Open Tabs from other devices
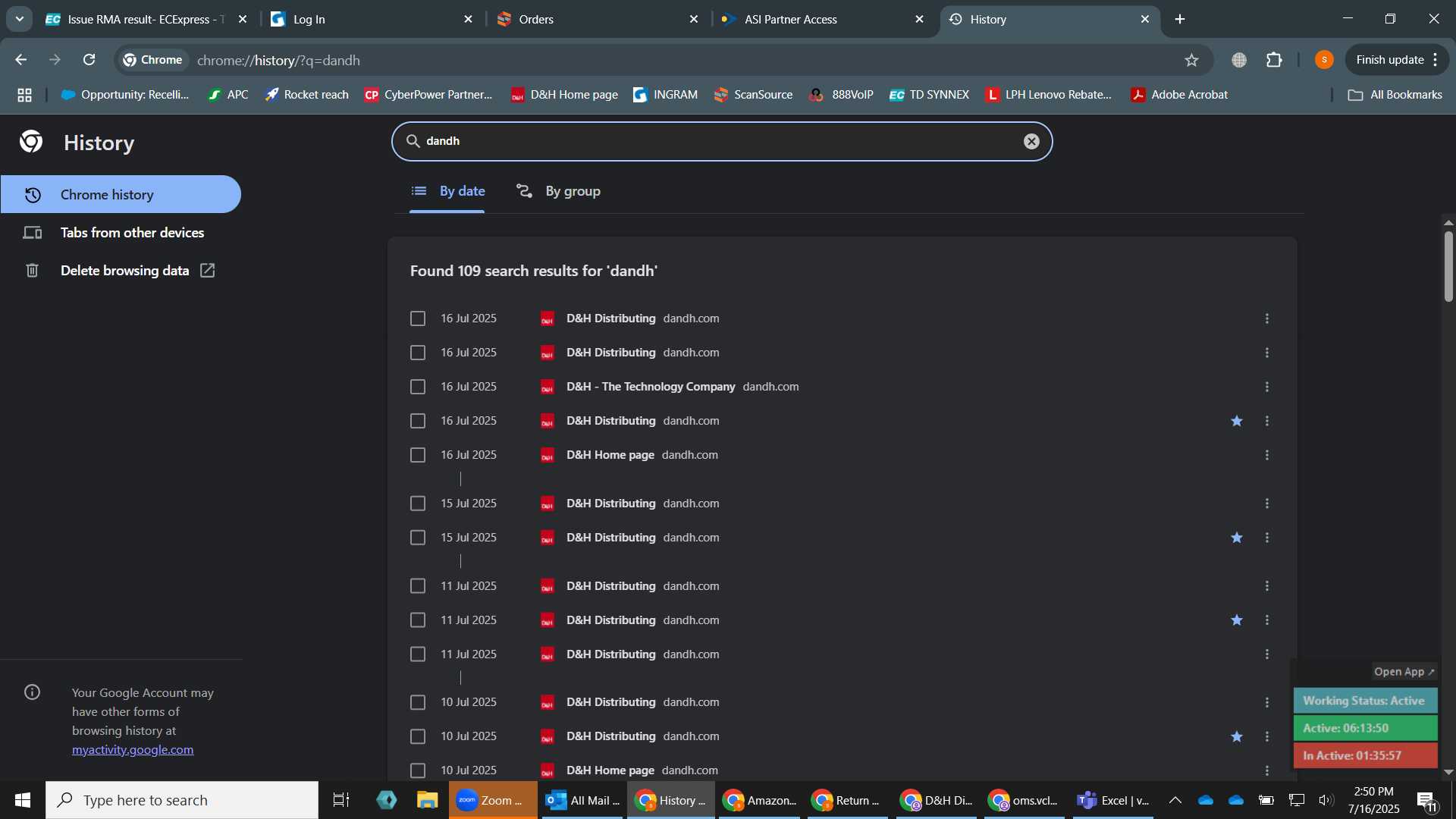Image resolution: width=1456 pixels, height=819 pixels. click(x=121, y=233)
